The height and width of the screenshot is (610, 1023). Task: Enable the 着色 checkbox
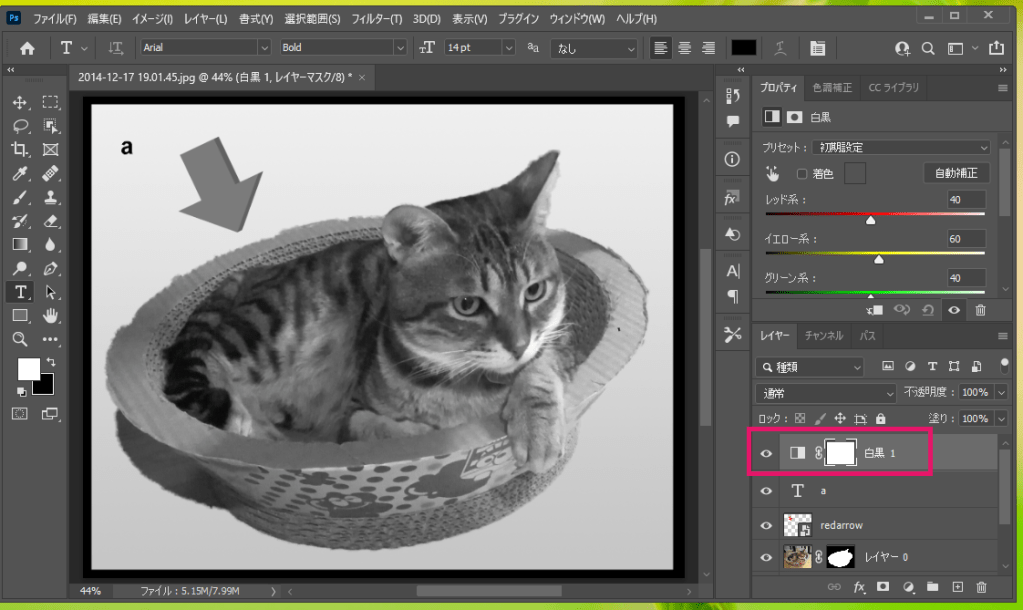point(801,174)
